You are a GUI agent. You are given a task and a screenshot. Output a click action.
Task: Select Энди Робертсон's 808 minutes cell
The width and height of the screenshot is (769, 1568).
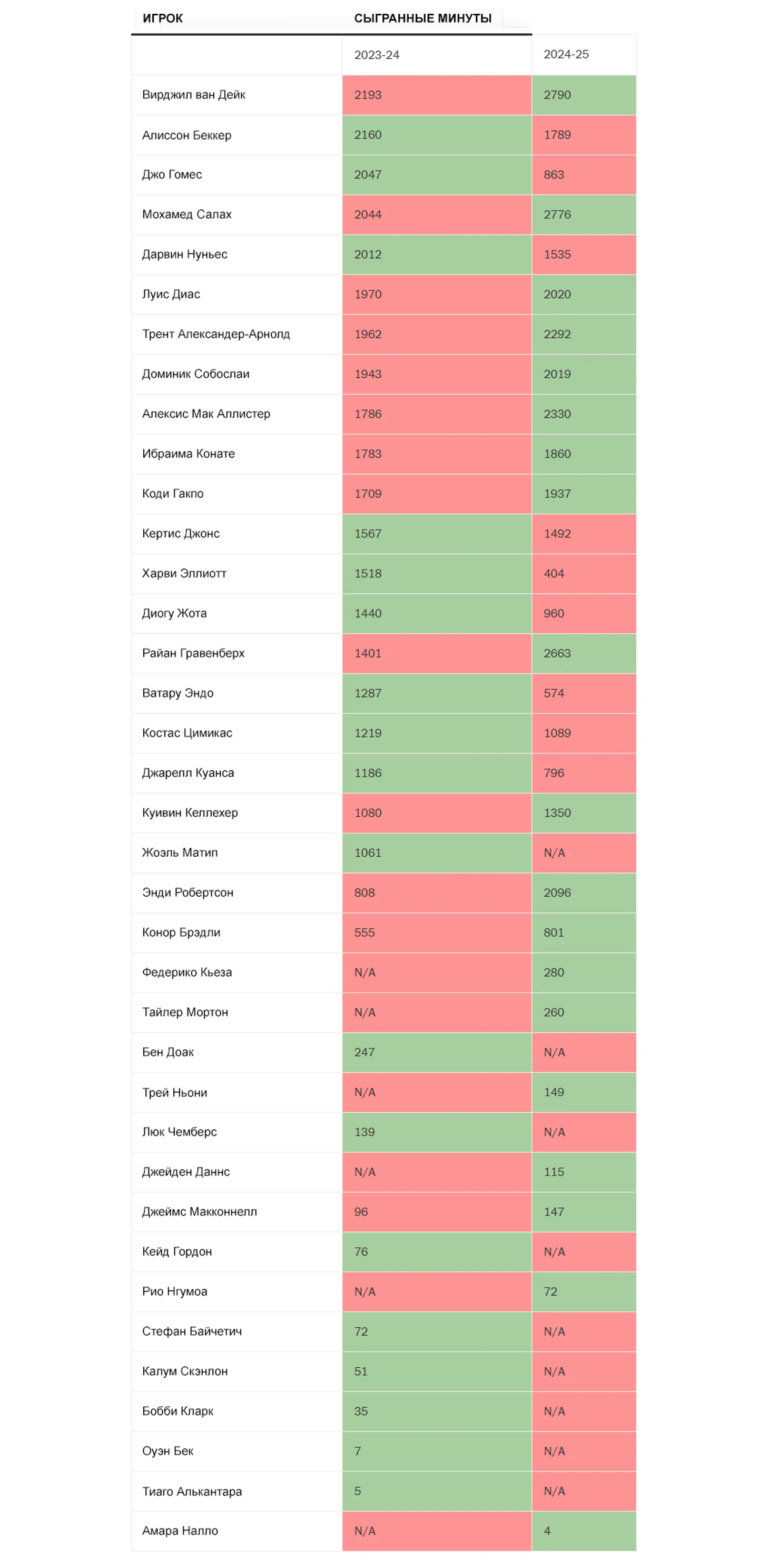(x=436, y=893)
